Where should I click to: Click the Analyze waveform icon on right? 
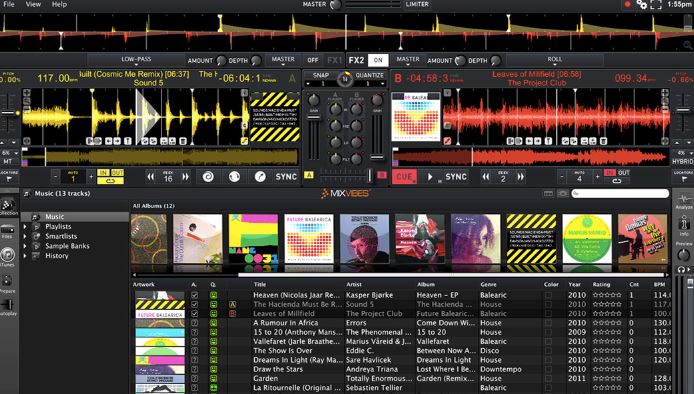coord(683,198)
